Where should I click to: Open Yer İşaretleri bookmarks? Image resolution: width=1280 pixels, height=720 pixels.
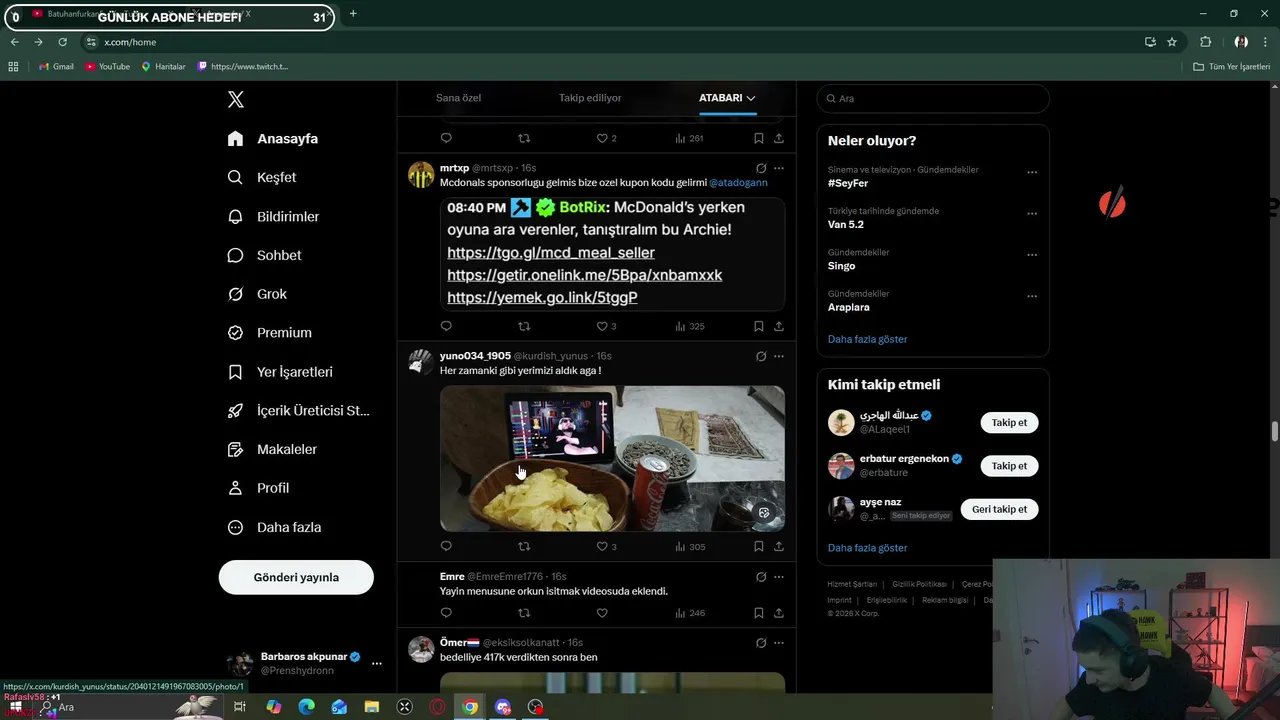280,372
